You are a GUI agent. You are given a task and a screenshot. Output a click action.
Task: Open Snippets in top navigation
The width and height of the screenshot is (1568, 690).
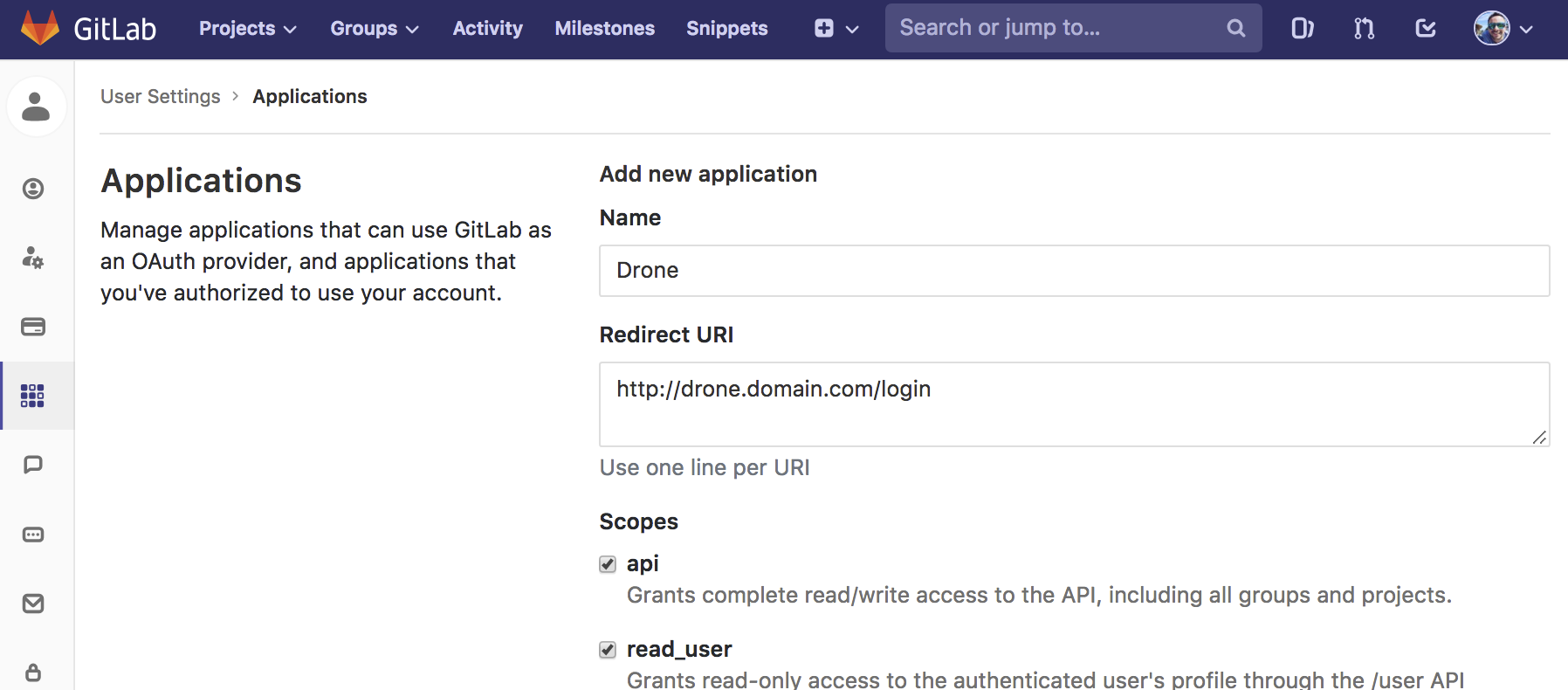point(726,29)
